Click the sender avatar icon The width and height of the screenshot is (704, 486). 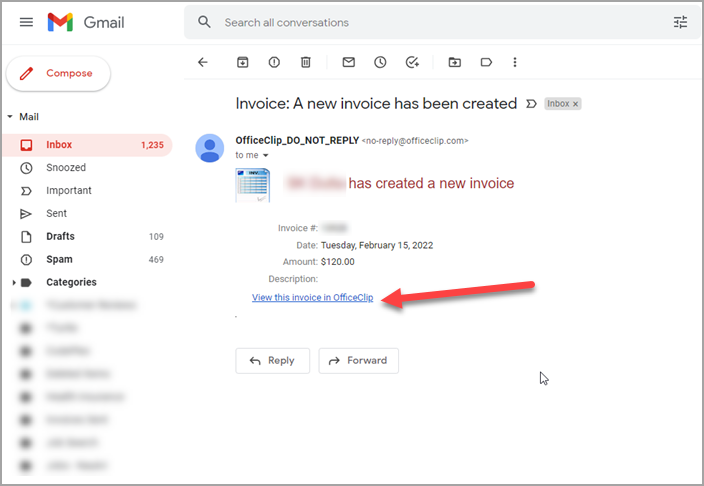(210, 148)
